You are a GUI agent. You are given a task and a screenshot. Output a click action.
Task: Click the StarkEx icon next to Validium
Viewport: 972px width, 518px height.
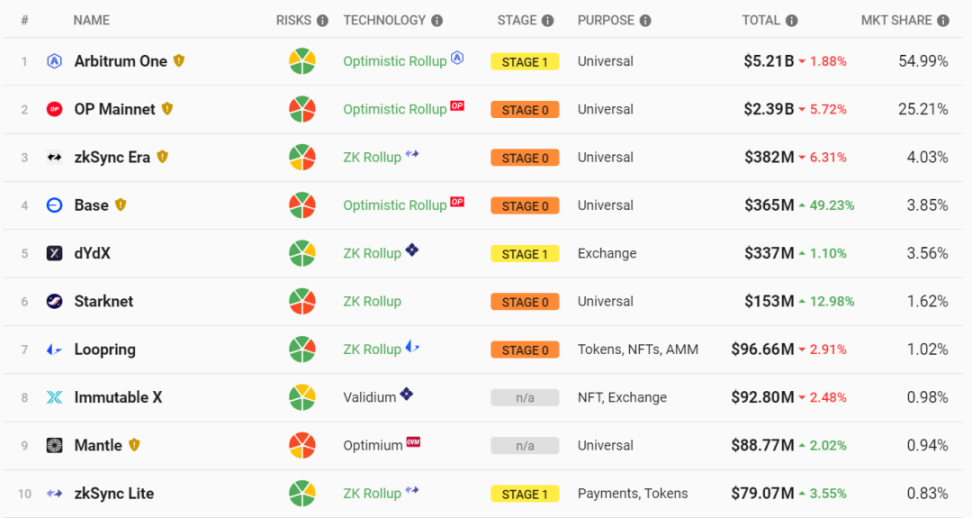(x=407, y=394)
